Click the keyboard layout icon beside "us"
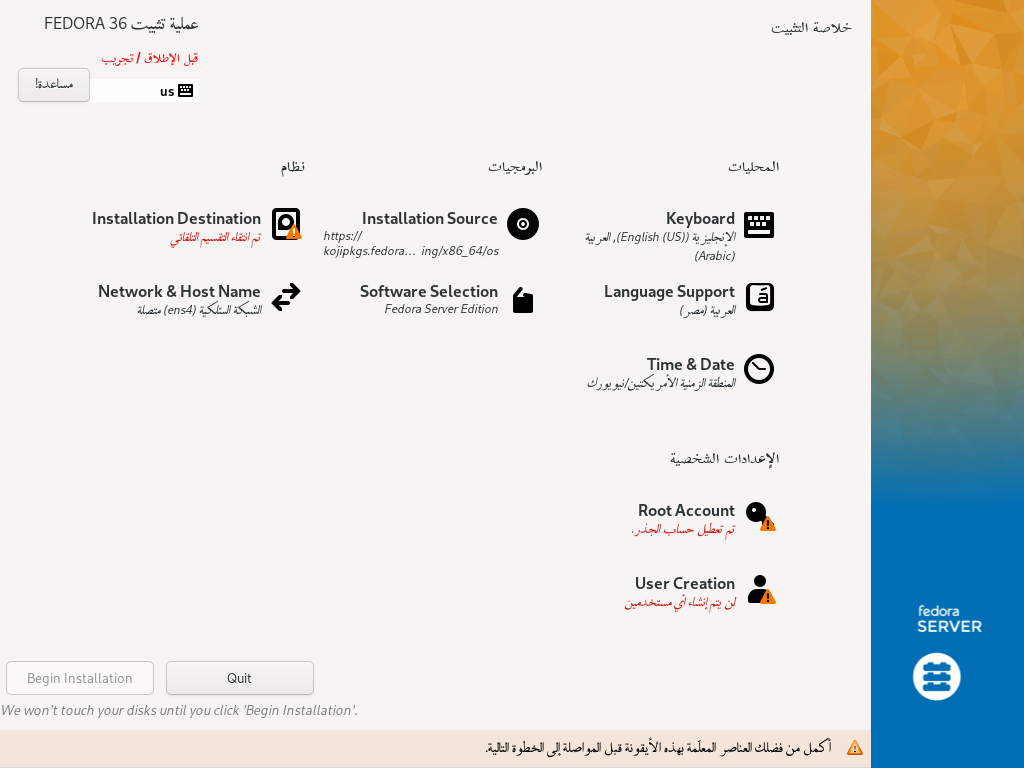 [185, 91]
